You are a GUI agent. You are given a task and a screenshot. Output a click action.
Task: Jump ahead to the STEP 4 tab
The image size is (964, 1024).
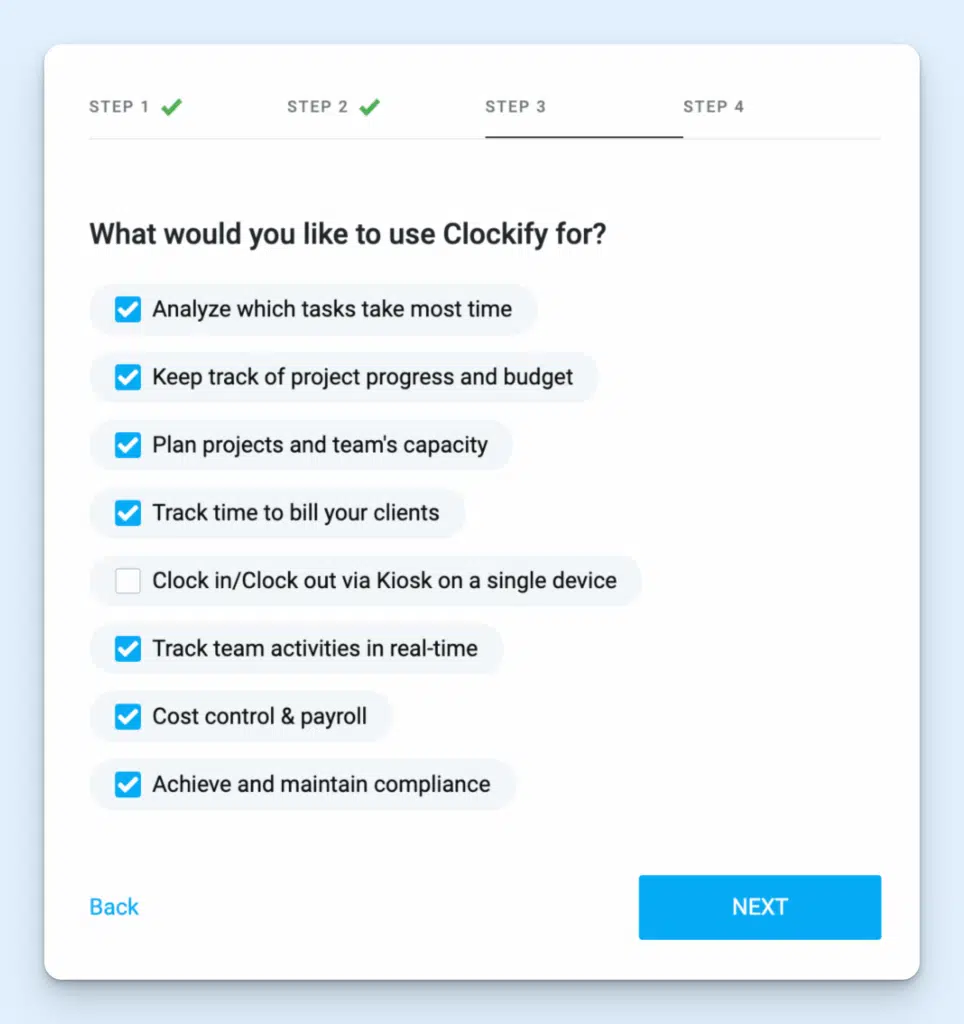(x=714, y=106)
